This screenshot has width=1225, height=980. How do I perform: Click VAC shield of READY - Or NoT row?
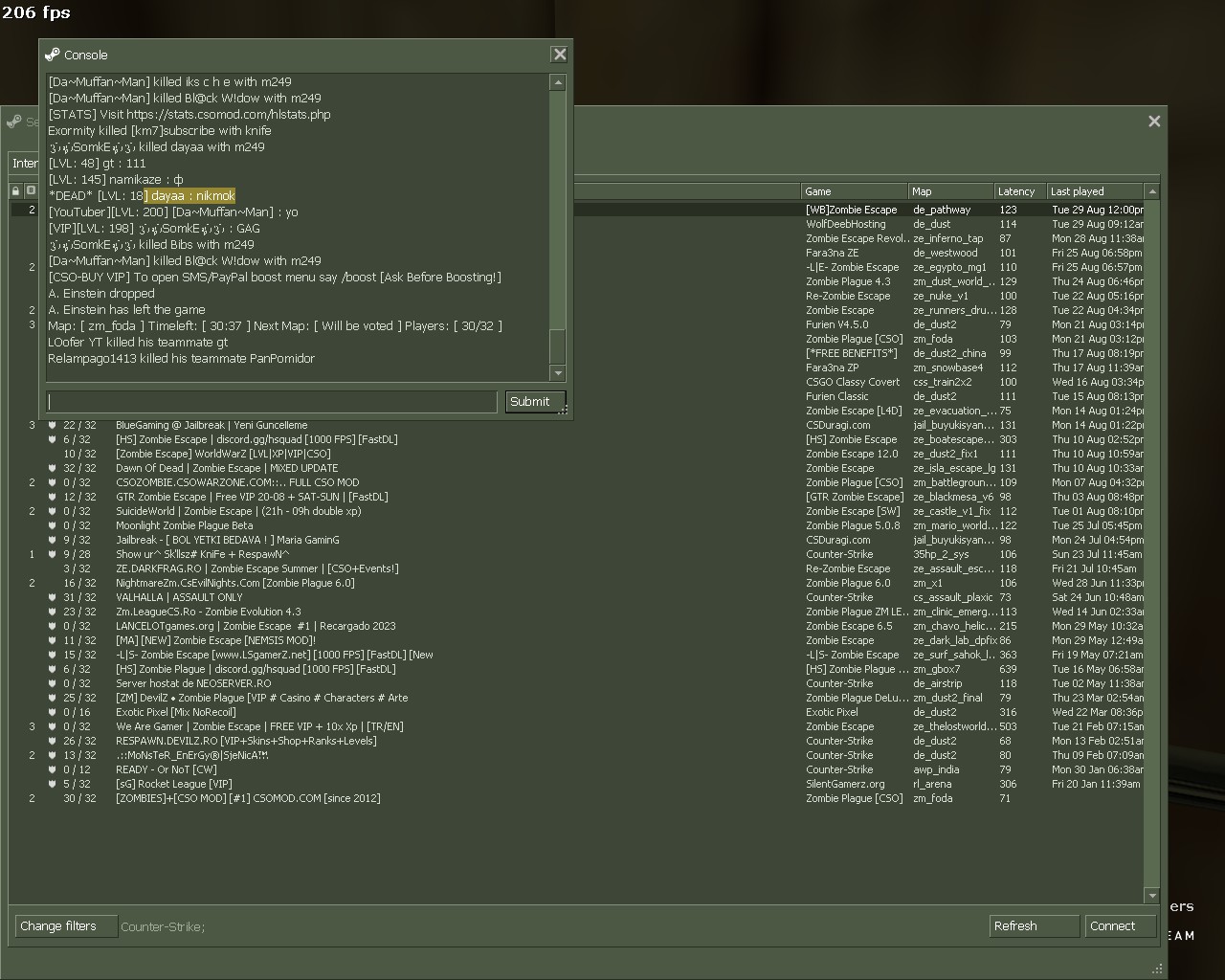tap(52, 769)
